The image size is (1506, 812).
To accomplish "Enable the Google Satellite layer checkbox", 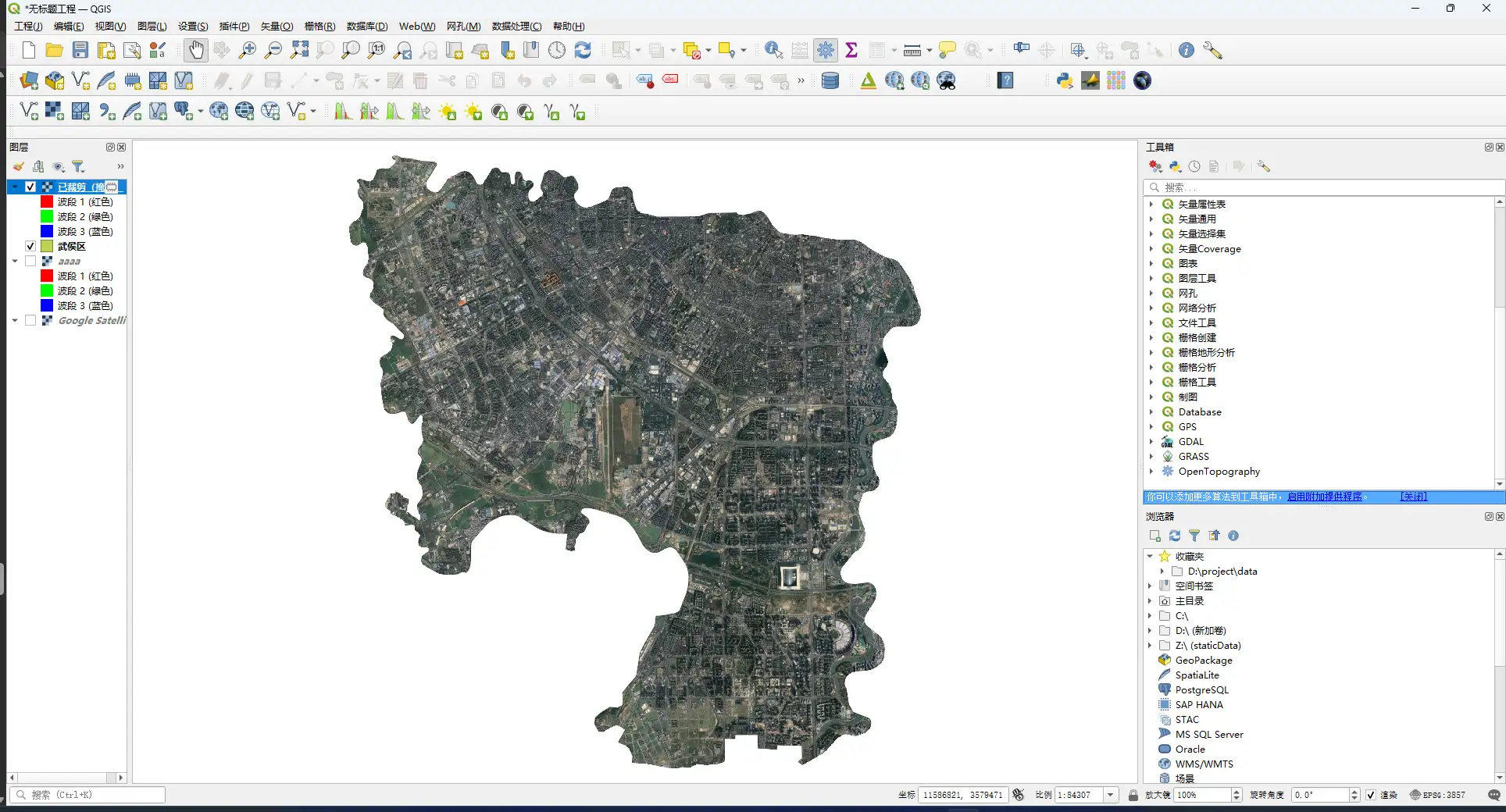I will tap(30, 321).
